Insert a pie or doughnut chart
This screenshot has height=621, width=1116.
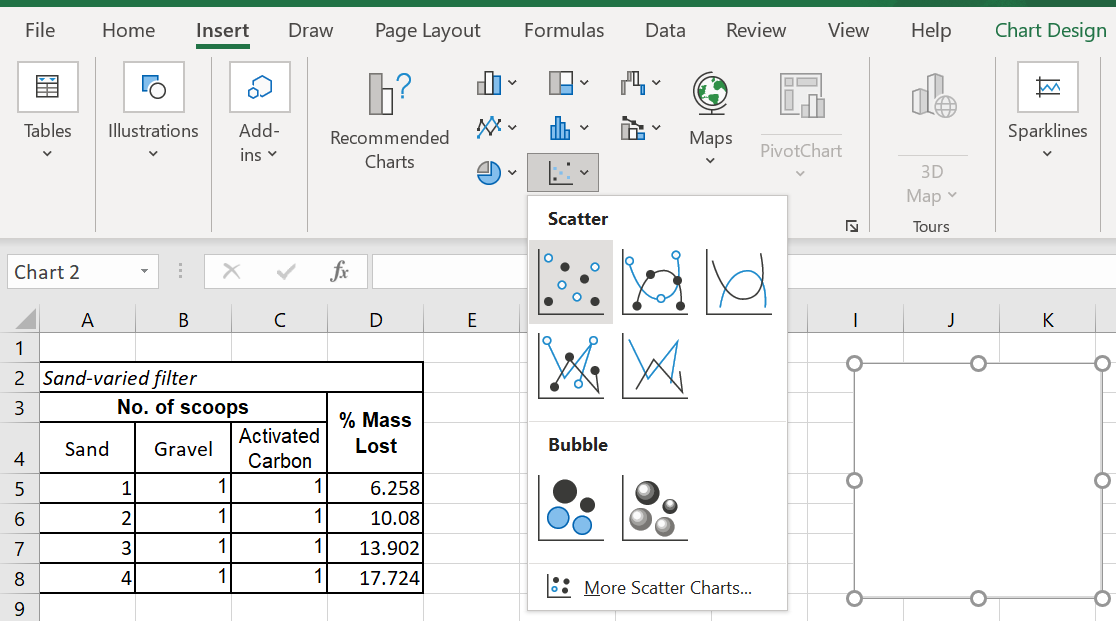pos(489,172)
